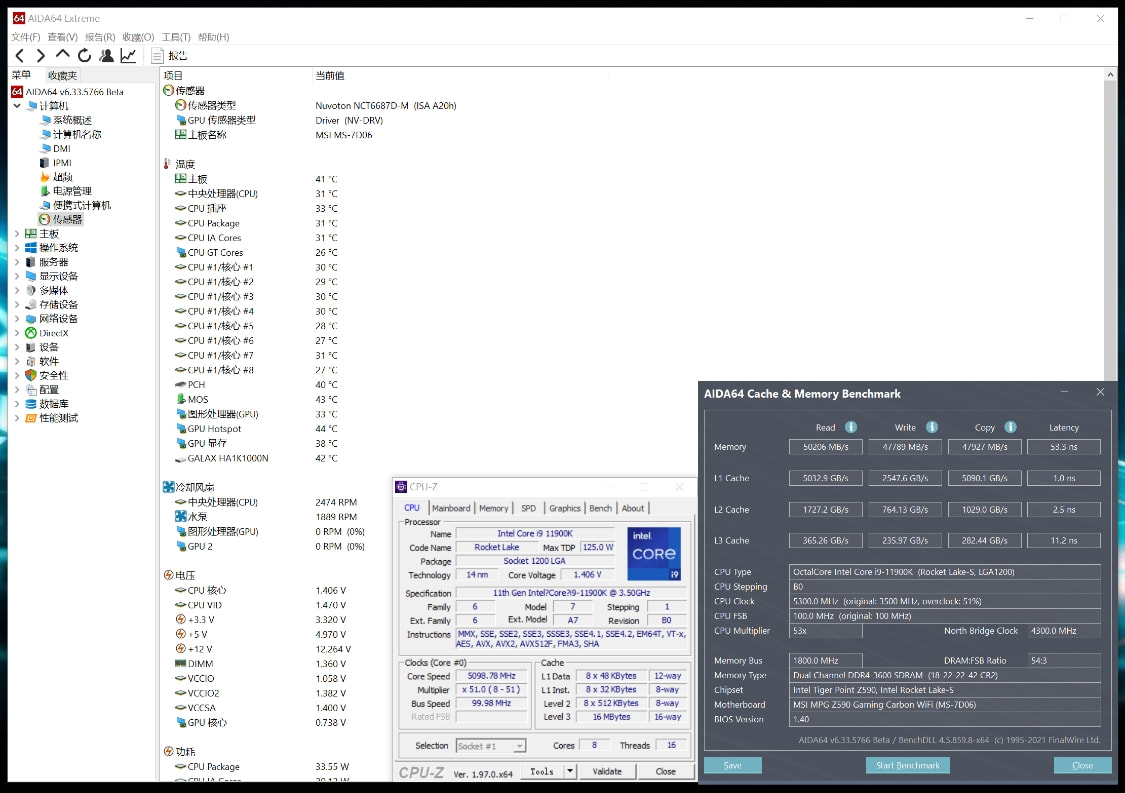The image size is (1125, 793).
Task: Switch to the 收藏夹 favorites tab
Action: click(x=62, y=76)
